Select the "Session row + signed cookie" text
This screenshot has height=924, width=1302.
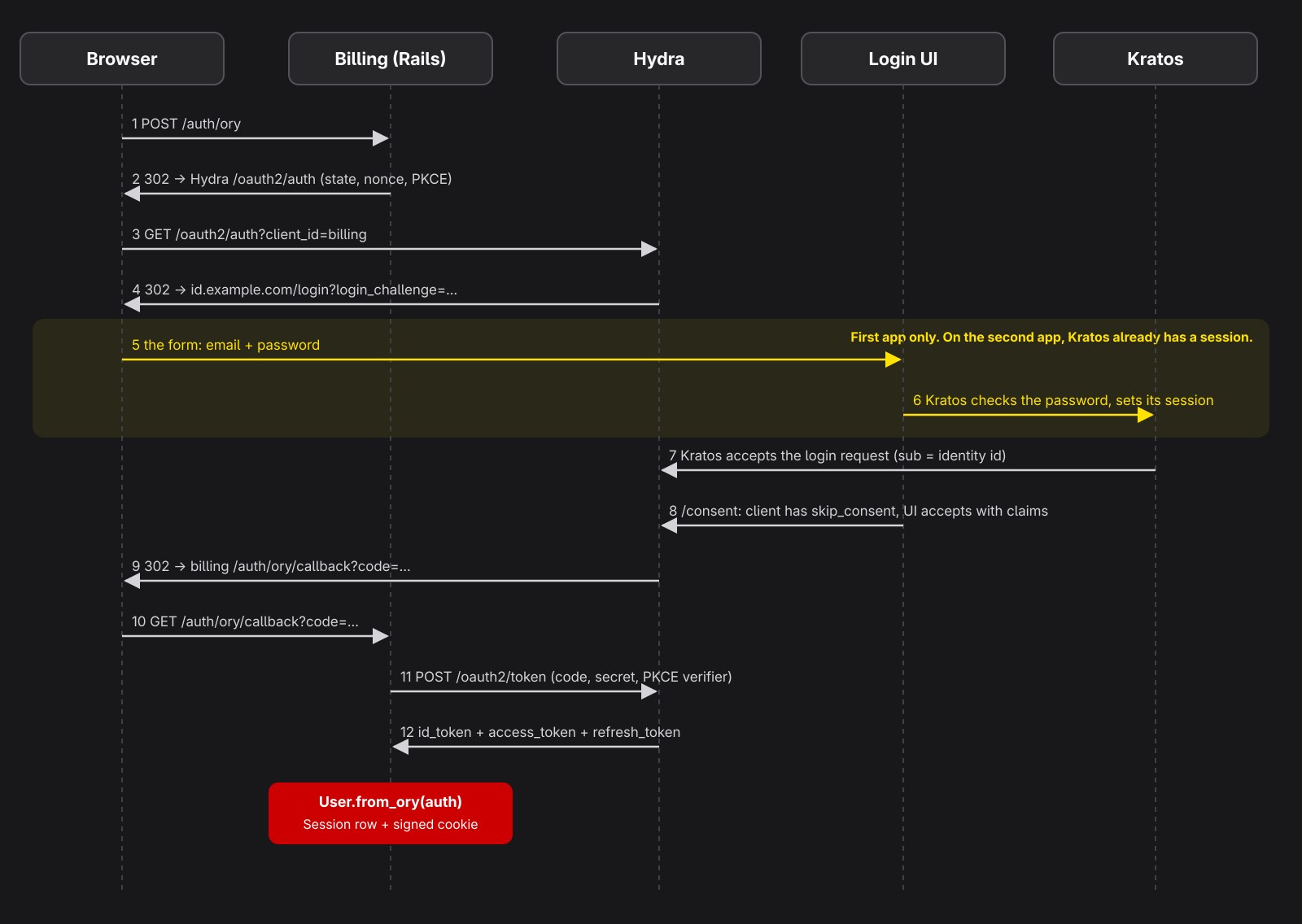(391, 825)
